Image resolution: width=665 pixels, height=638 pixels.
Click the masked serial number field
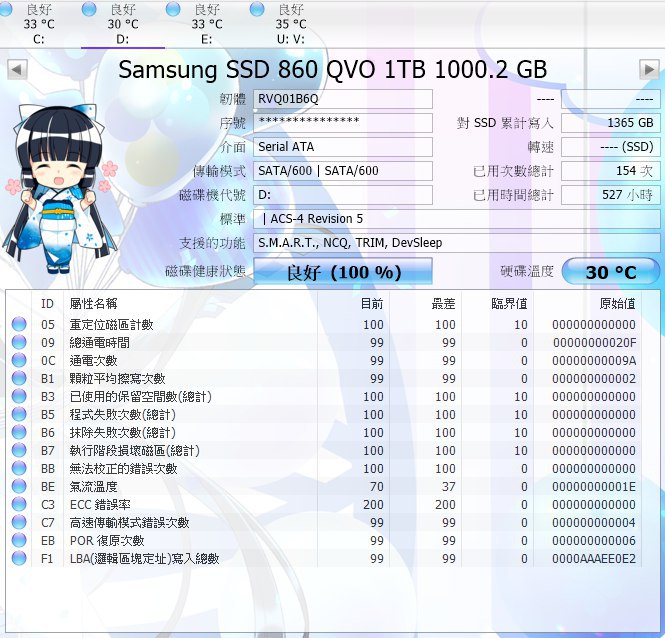point(343,123)
